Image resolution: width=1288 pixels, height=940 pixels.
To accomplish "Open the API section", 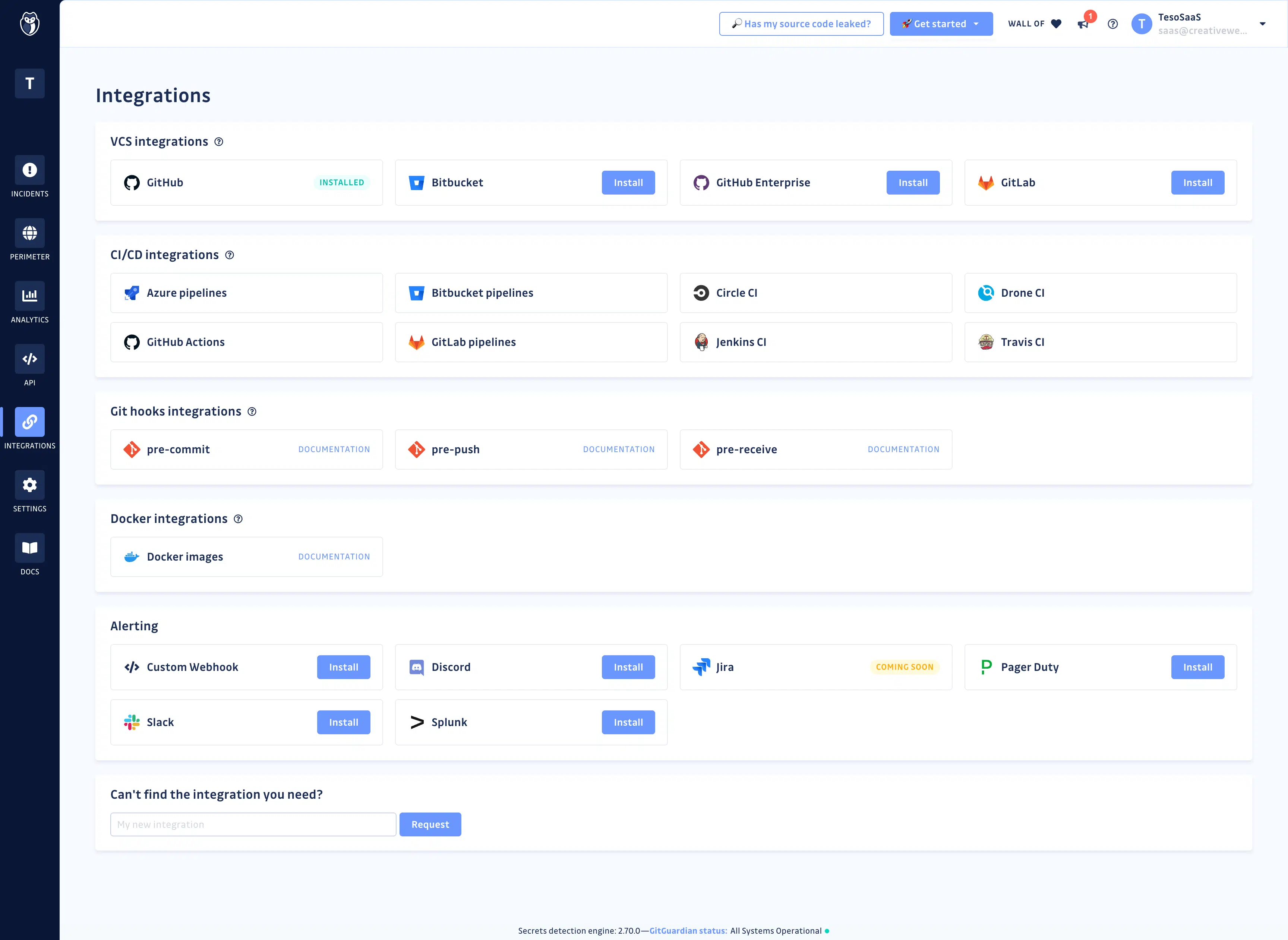I will pyautogui.click(x=29, y=366).
